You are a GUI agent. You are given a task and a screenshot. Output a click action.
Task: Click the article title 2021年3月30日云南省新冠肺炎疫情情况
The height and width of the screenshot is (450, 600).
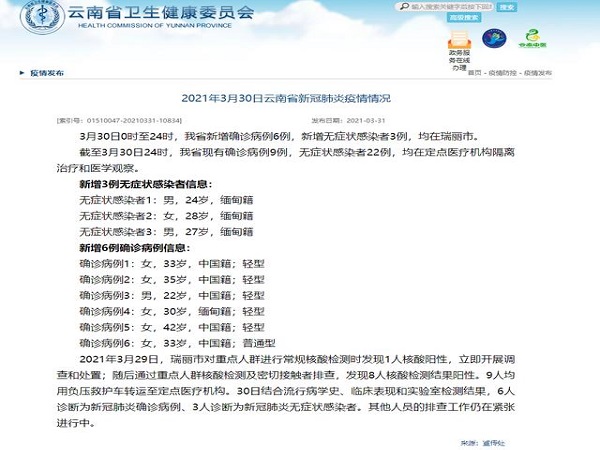299,98
